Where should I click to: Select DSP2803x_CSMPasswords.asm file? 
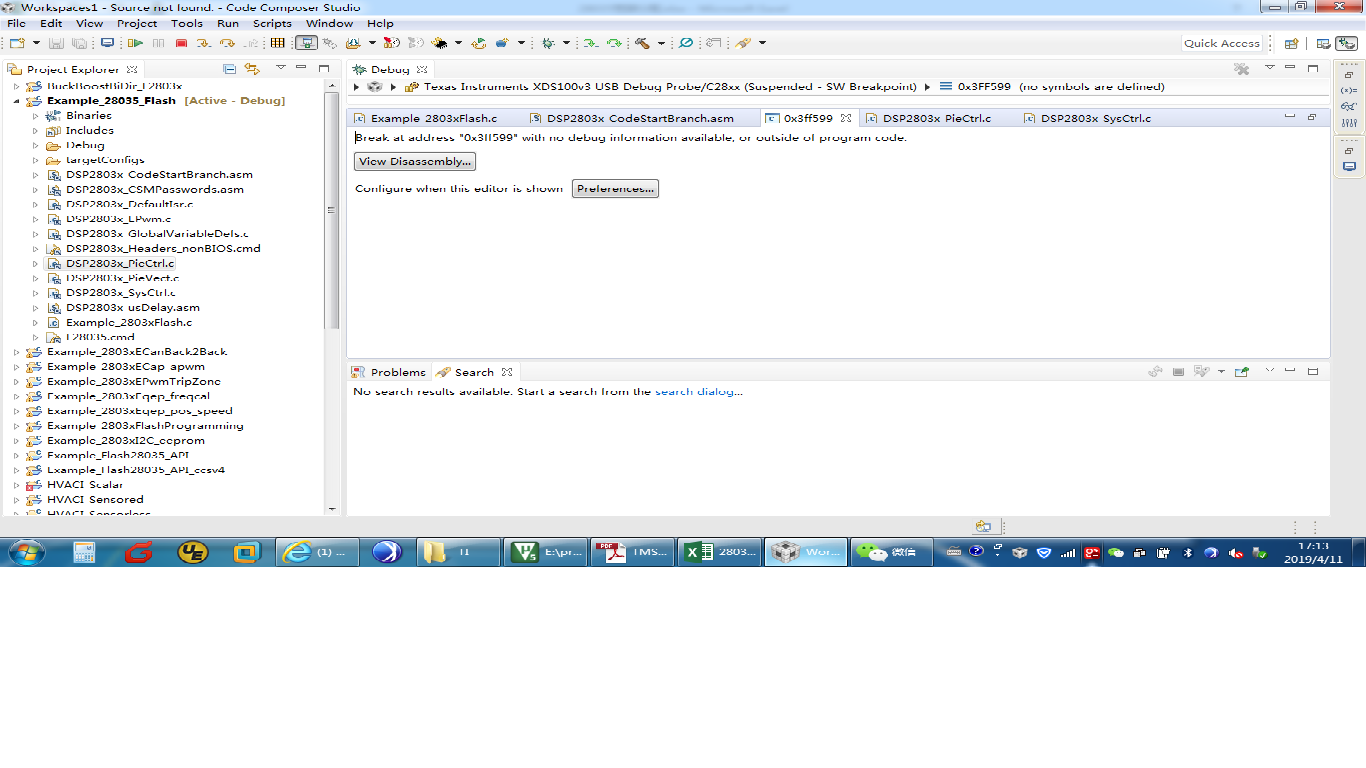click(155, 190)
